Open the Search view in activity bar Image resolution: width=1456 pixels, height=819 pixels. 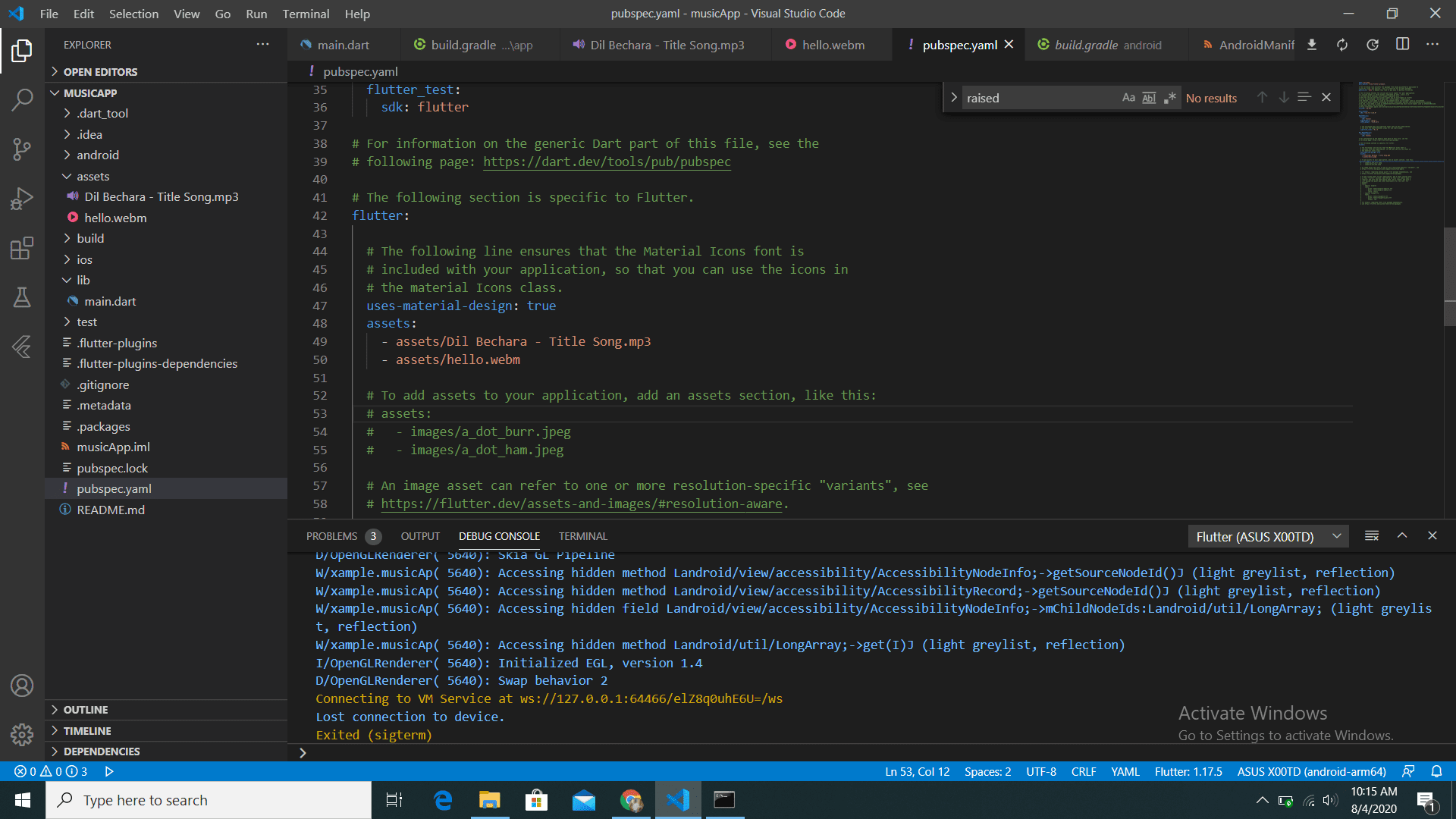coord(22,99)
